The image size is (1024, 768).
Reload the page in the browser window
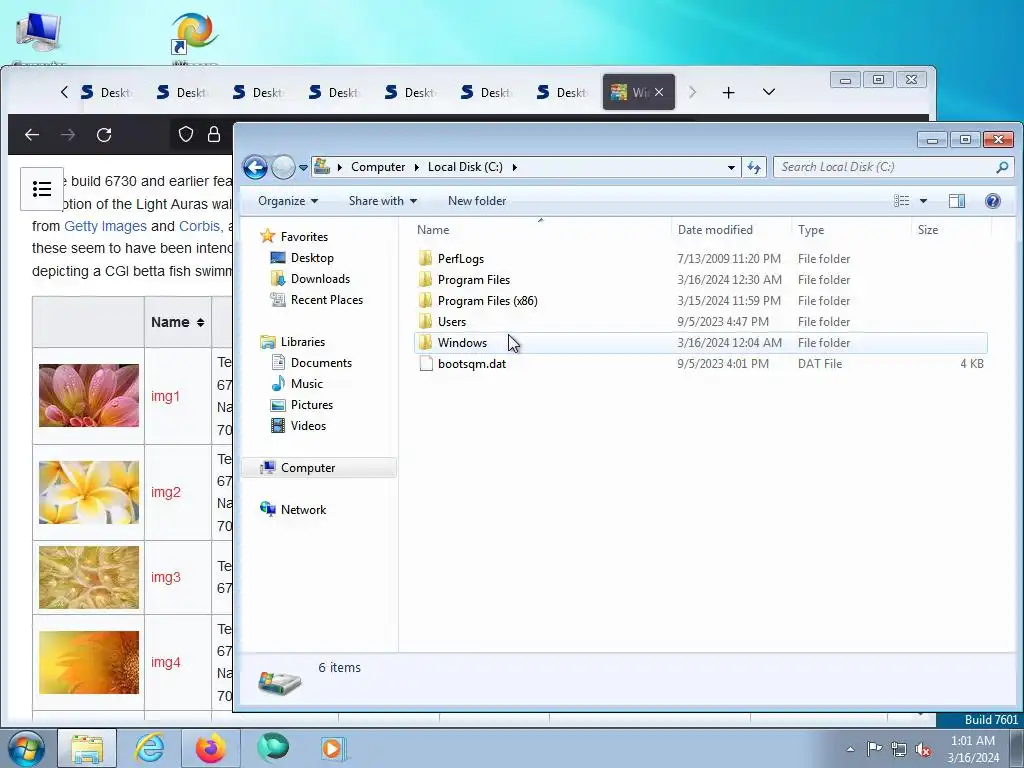click(x=104, y=135)
